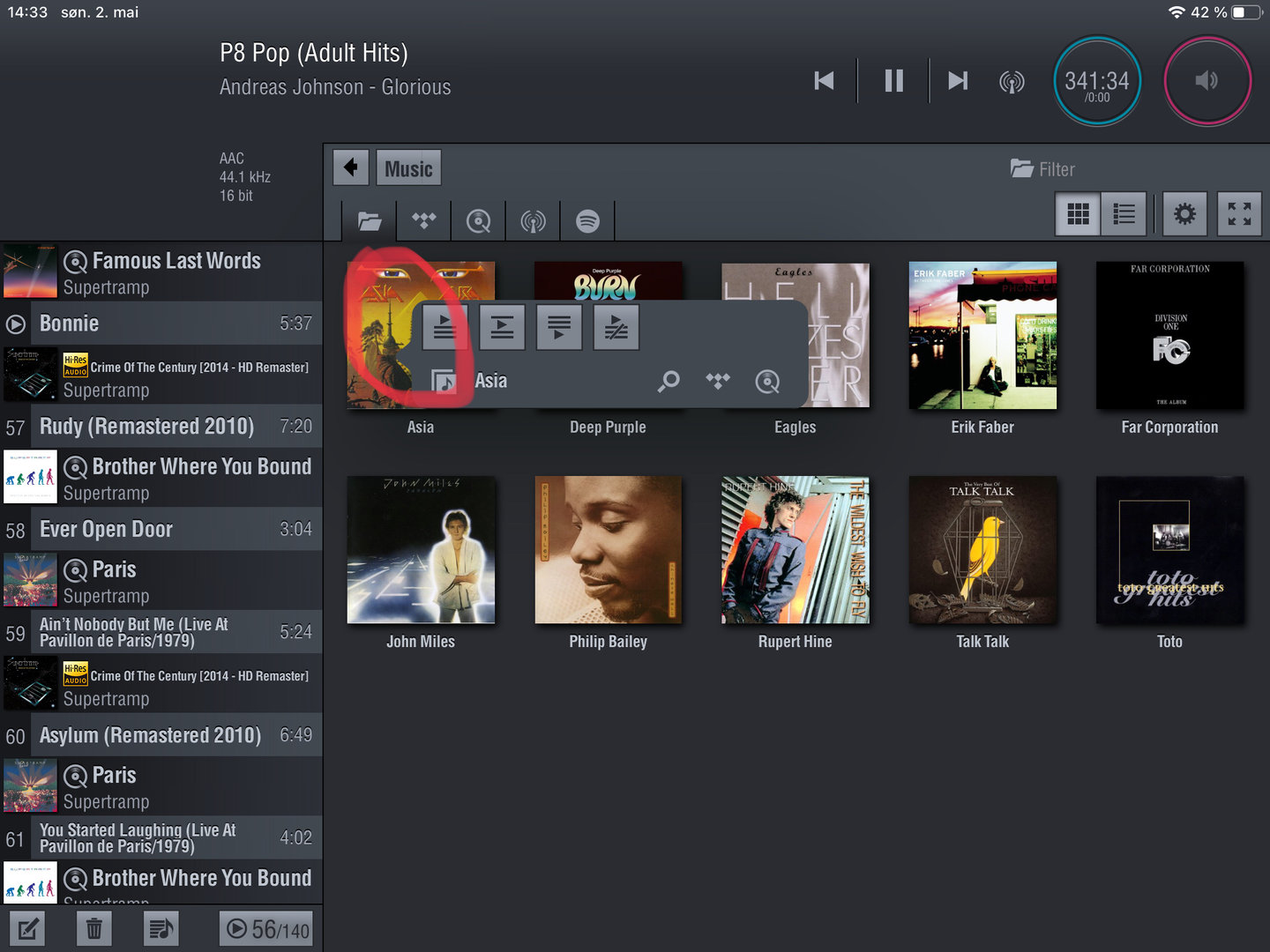Switch to the internet radio tab

(x=534, y=220)
